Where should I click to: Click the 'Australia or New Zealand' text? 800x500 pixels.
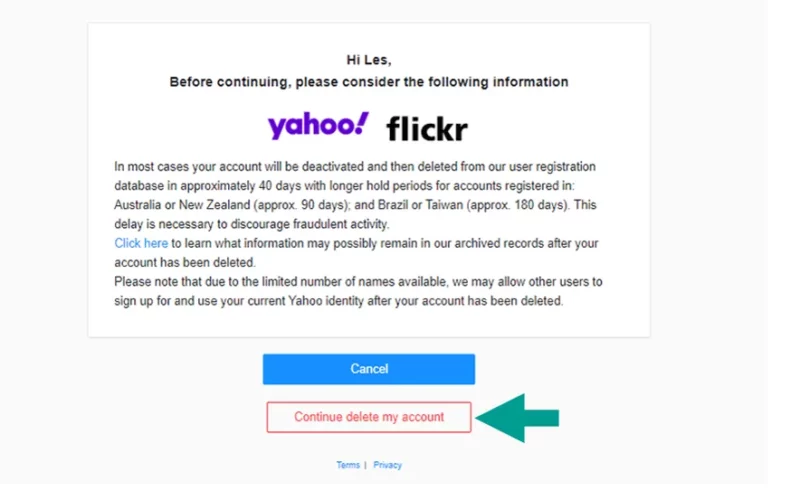click(182, 205)
